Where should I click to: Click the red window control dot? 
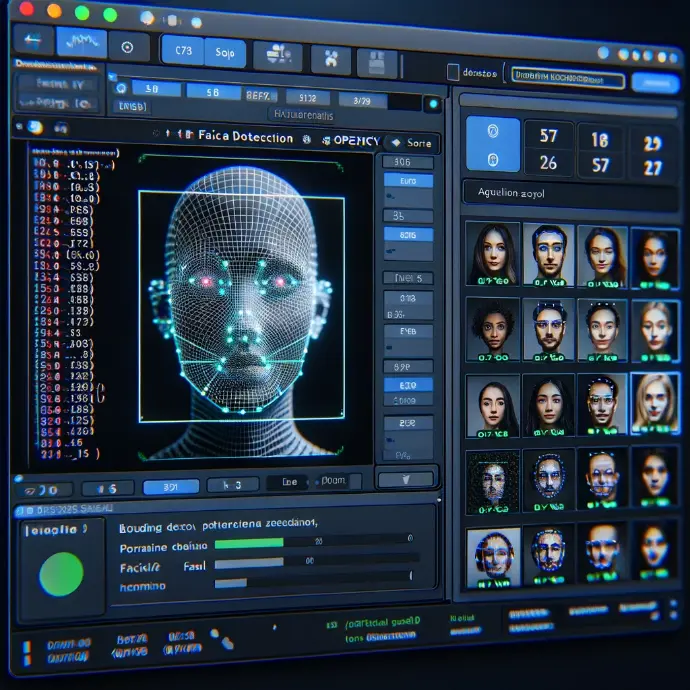[x=27, y=7]
